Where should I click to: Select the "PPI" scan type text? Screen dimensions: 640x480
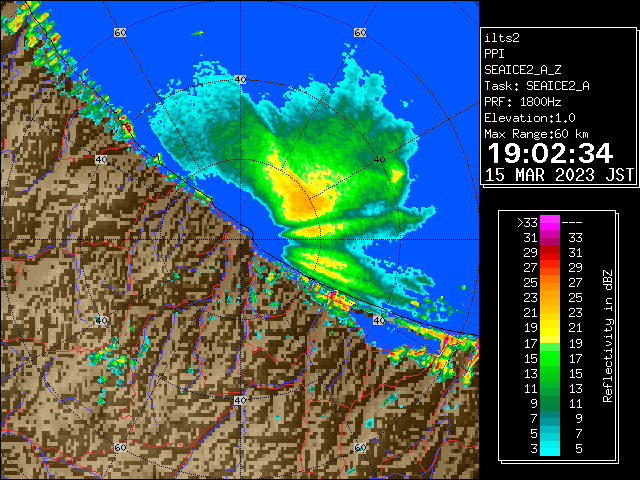tap(494, 54)
